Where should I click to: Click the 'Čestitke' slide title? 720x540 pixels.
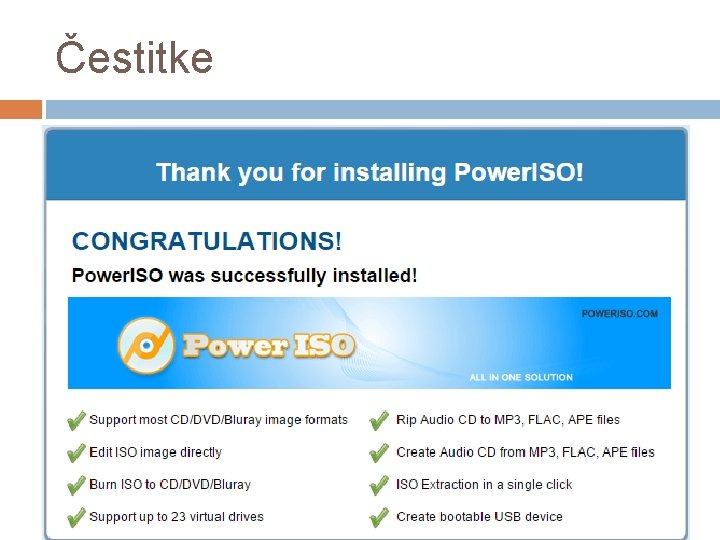134,55
